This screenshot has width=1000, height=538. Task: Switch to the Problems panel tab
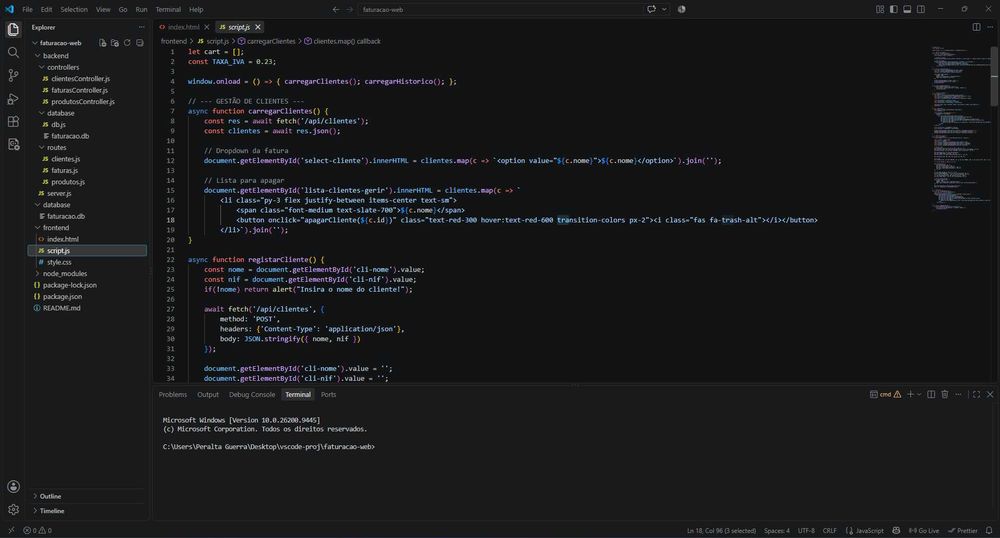click(173, 395)
